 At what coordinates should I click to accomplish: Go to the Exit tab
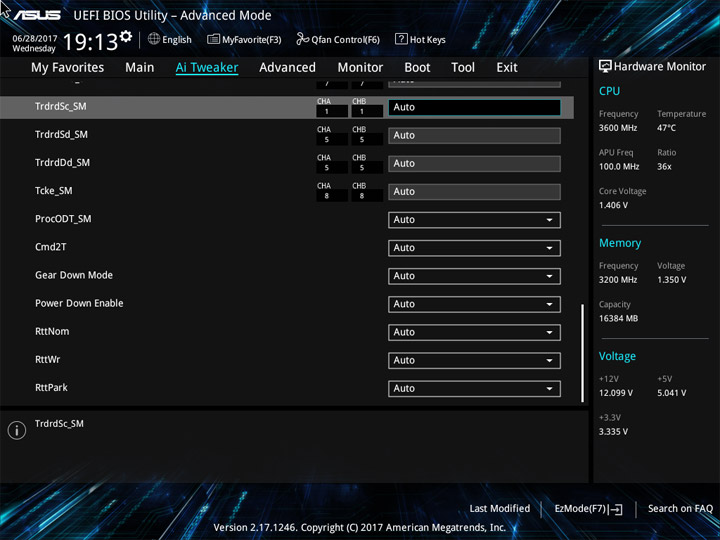tap(507, 68)
